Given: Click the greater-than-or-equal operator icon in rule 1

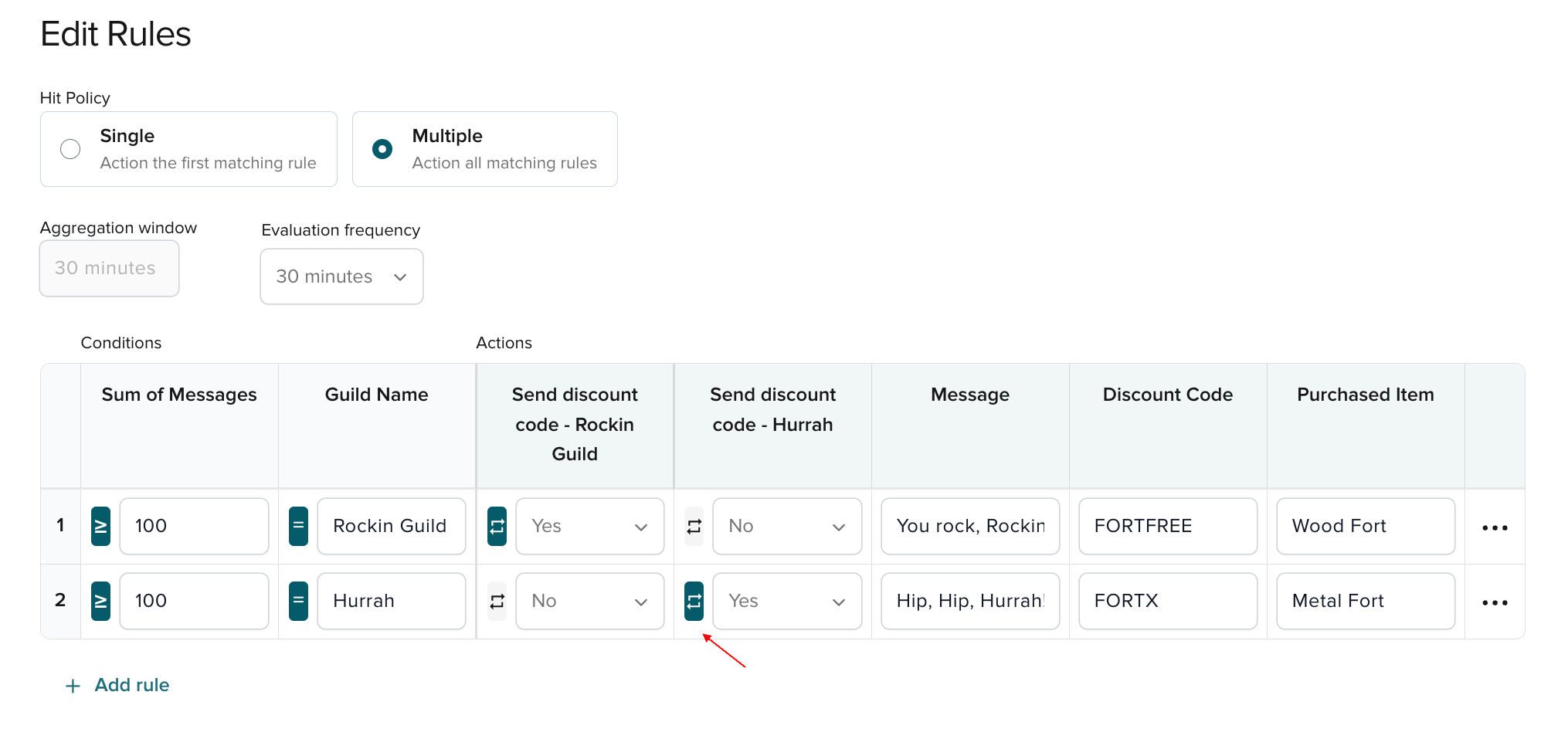Looking at the screenshot, I should tap(100, 526).
